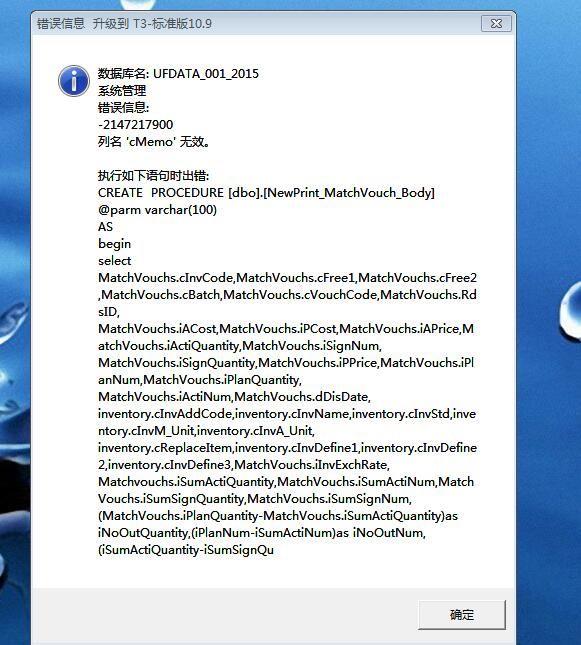Click the CREATE PROCEDURE statement line
Image resolution: width=581 pixels, height=645 pixels.
coord(266,193)
